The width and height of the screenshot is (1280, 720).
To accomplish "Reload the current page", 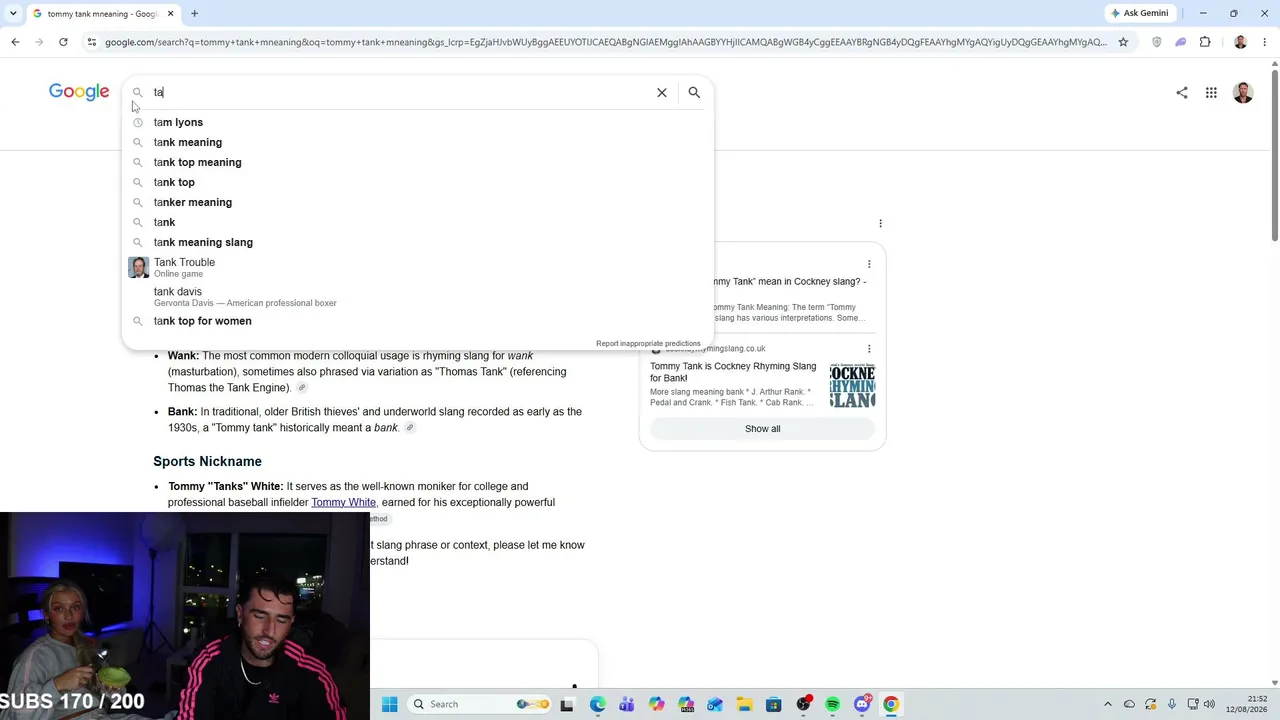I will click(63, 42).
